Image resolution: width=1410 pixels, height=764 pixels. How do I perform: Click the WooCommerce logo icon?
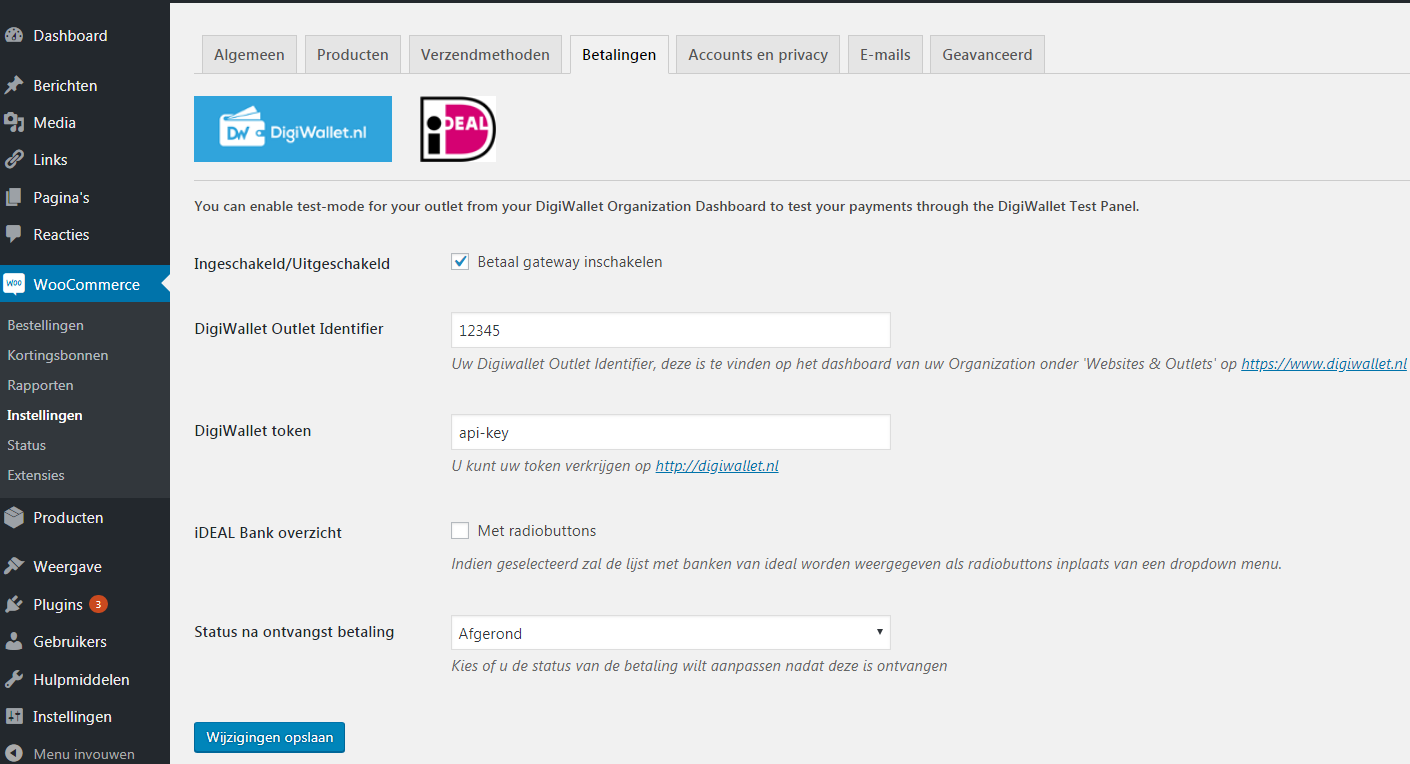[x=14, y=285]
